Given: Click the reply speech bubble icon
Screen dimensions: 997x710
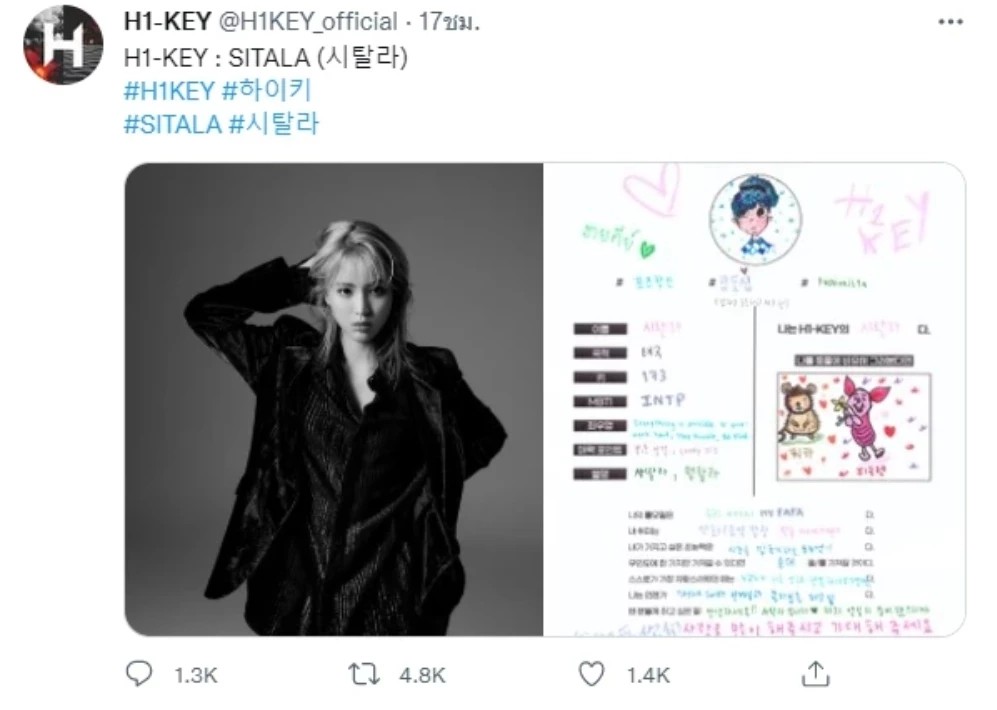Looking at the screenshot, I should coord(139,674).
